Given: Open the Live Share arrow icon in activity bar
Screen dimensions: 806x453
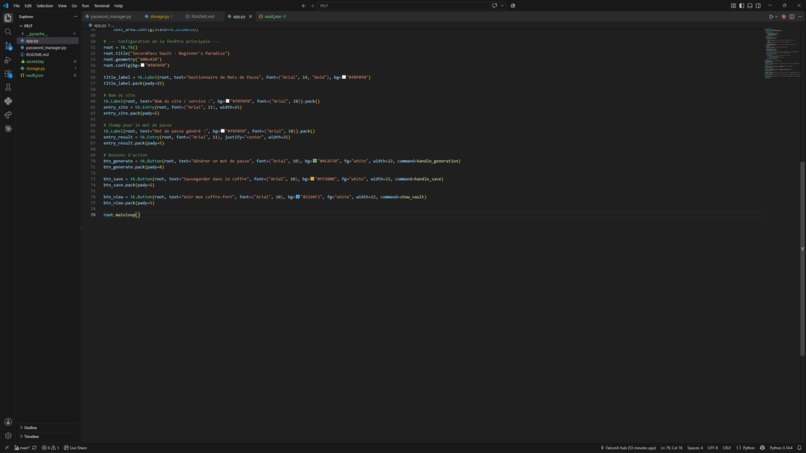Looking at the screenshot, I should click(x=8, y=115).
